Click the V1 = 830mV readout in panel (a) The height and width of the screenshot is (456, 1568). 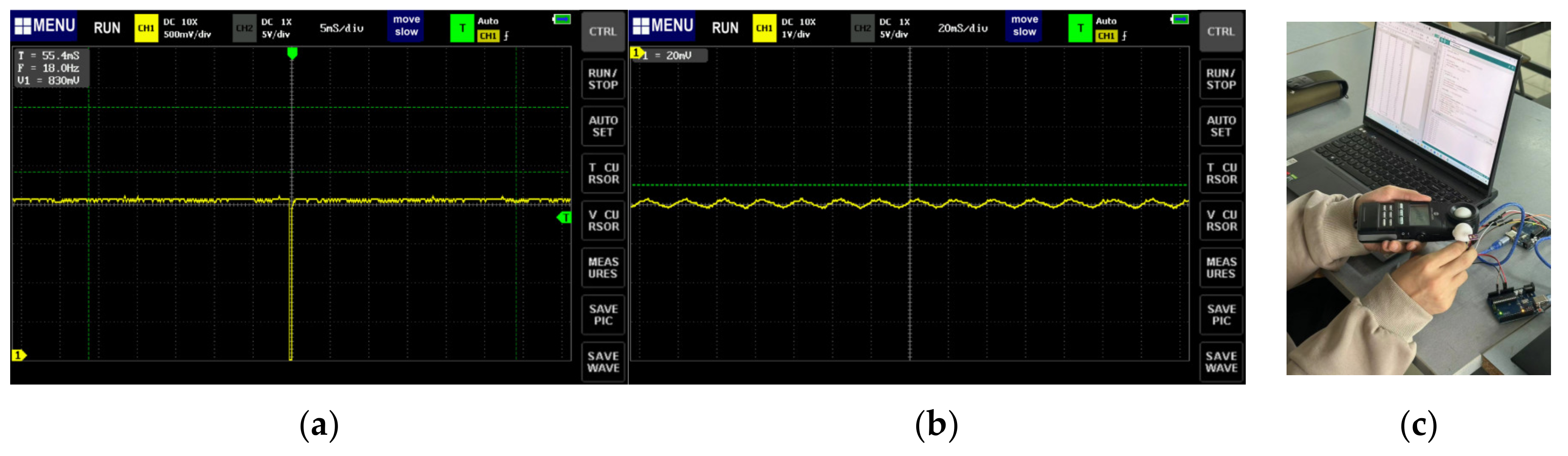[49, 80]
